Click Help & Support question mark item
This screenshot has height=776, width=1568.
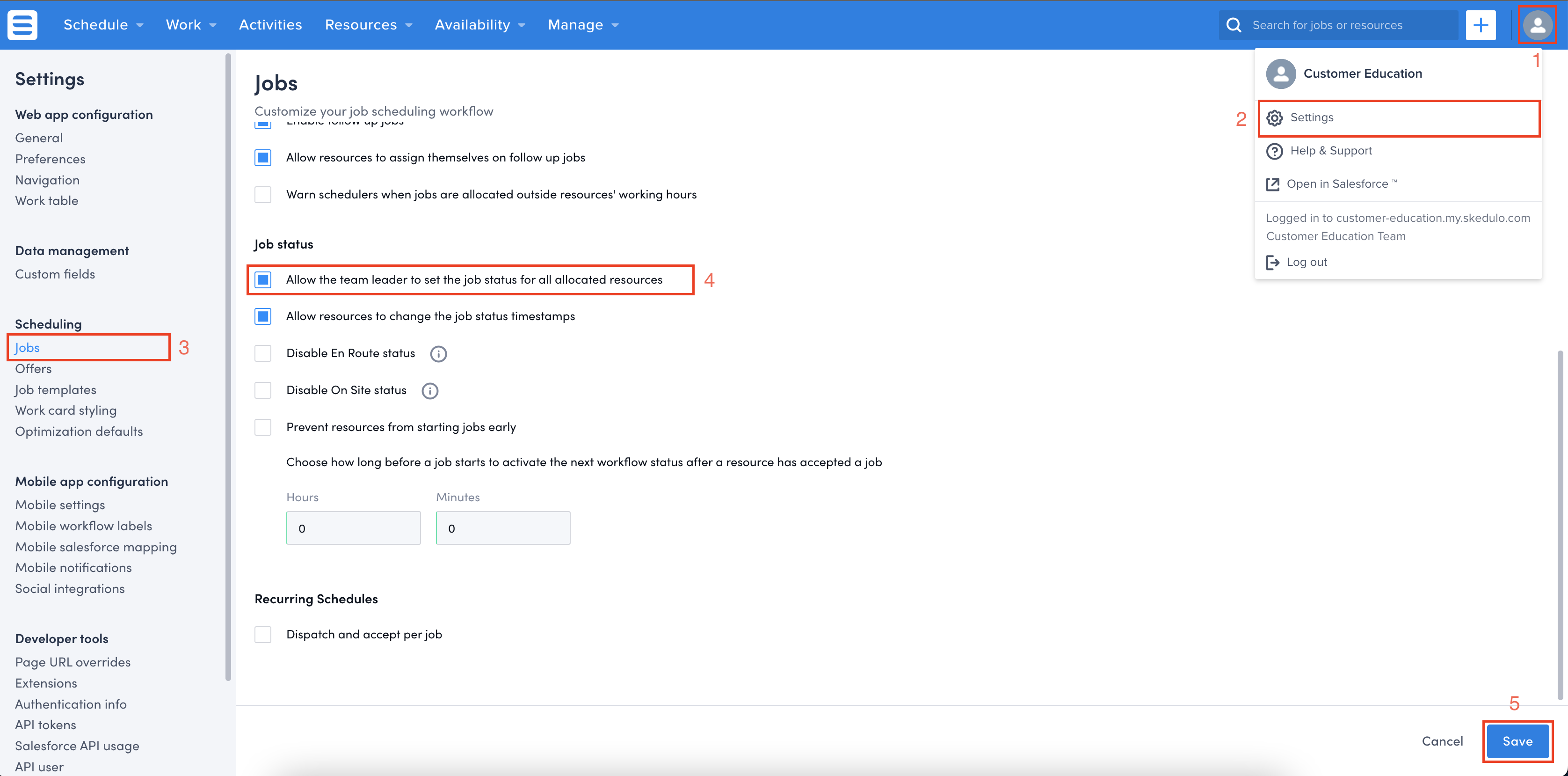(1330, 151)
